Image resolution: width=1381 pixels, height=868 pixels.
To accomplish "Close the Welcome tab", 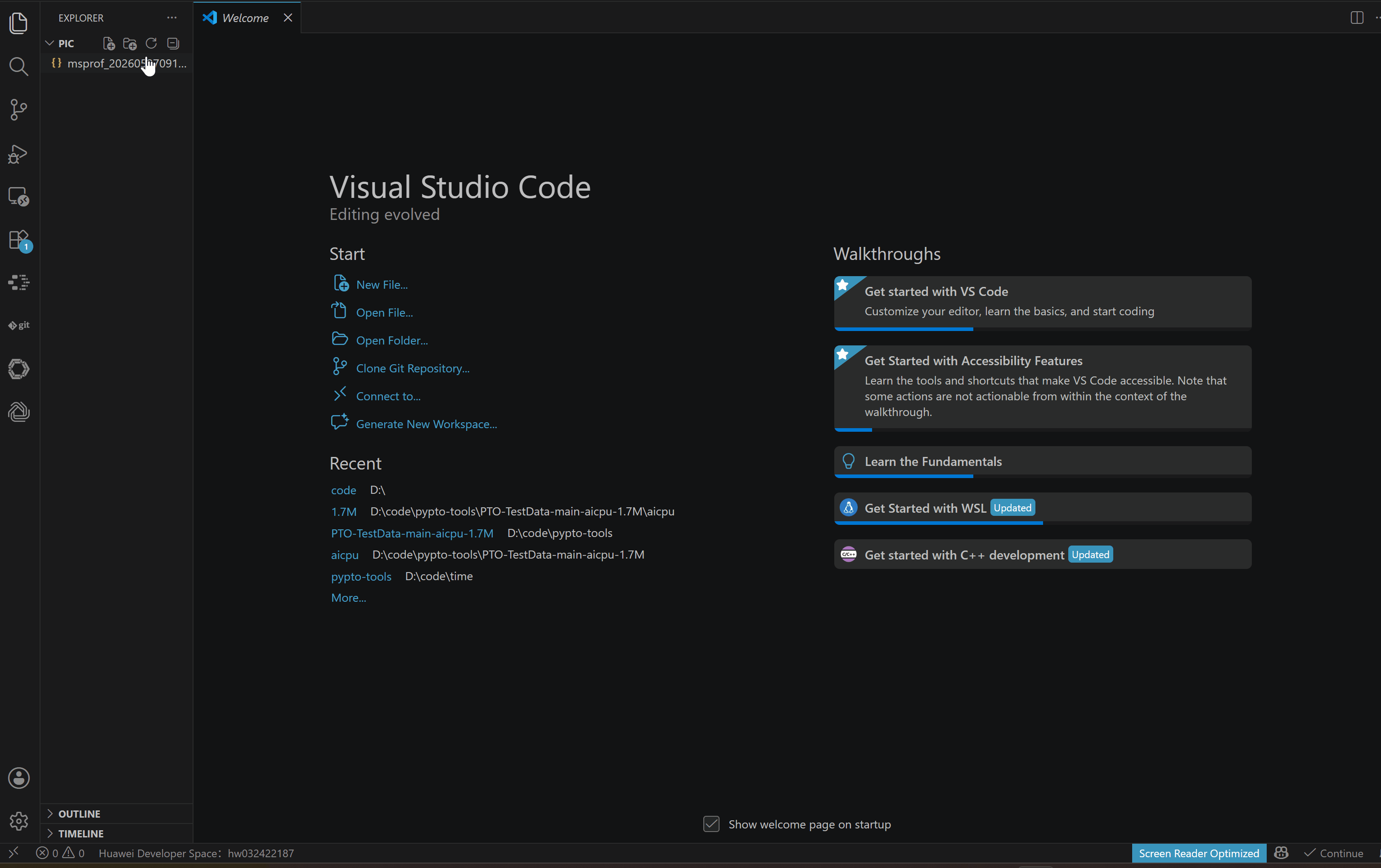I will pyautogui.click(x=288, y=18).
